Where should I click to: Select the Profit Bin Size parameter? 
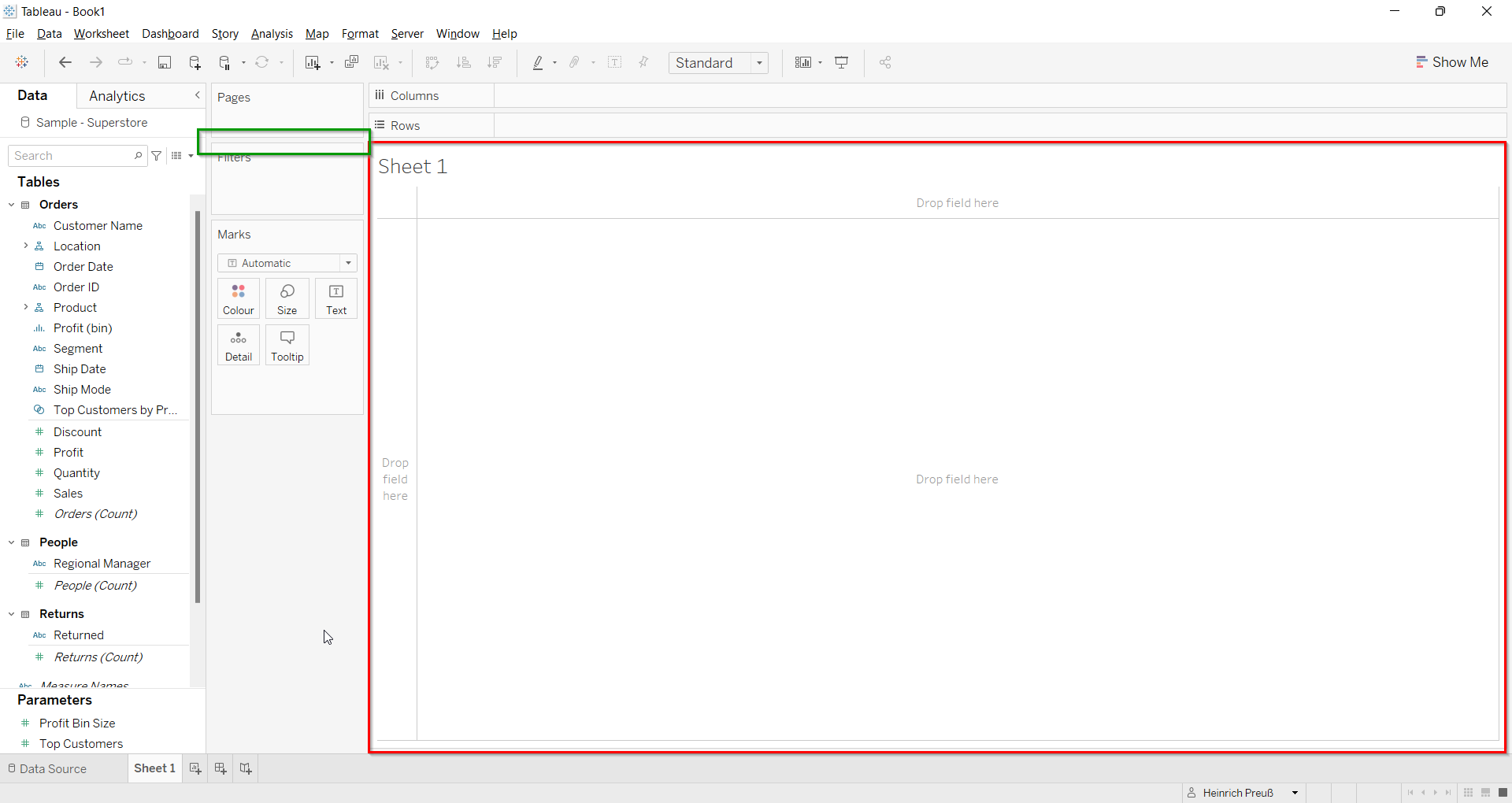pyautogui.click(x=77, y=723)
